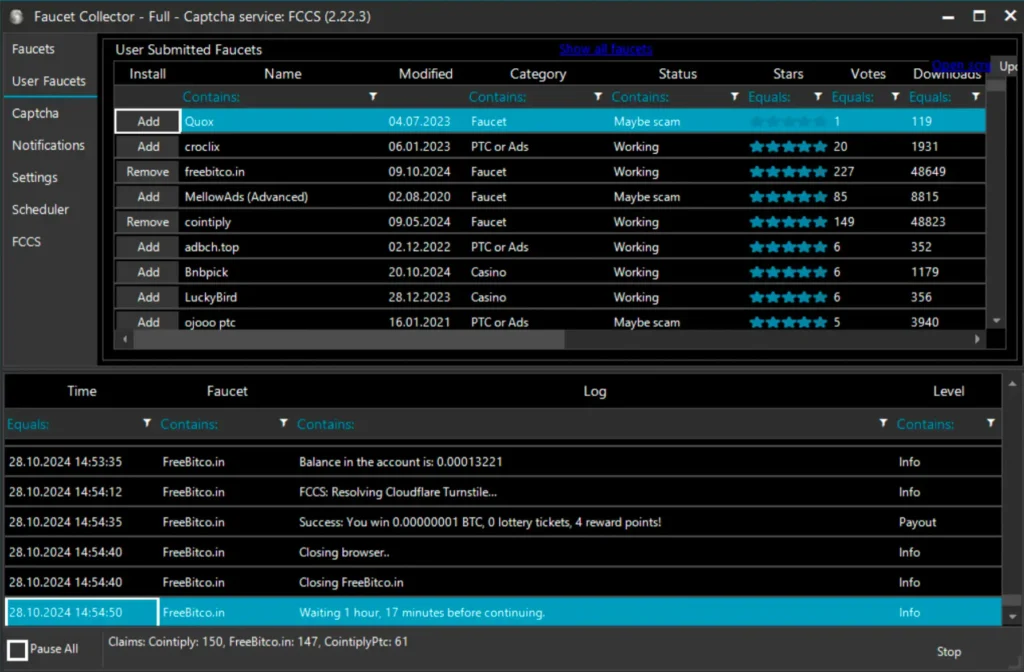Select the User Faucets sidebar tab
Viewport: 1024px width, 672px height.
[x=49, y=81]
